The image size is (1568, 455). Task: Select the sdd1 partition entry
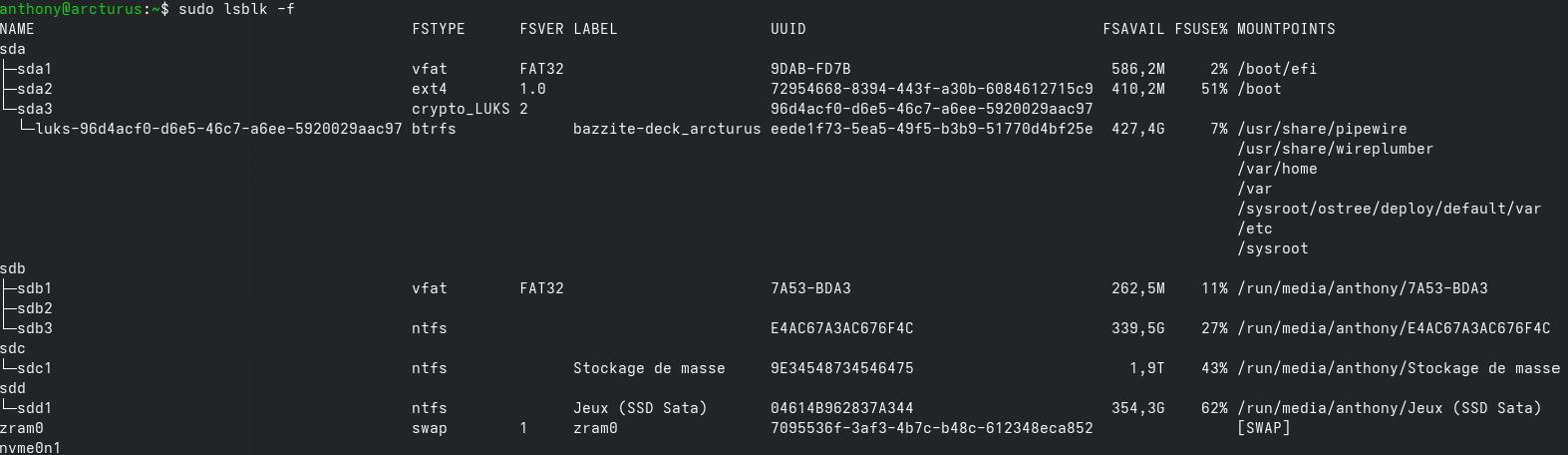tap(34, 408)
